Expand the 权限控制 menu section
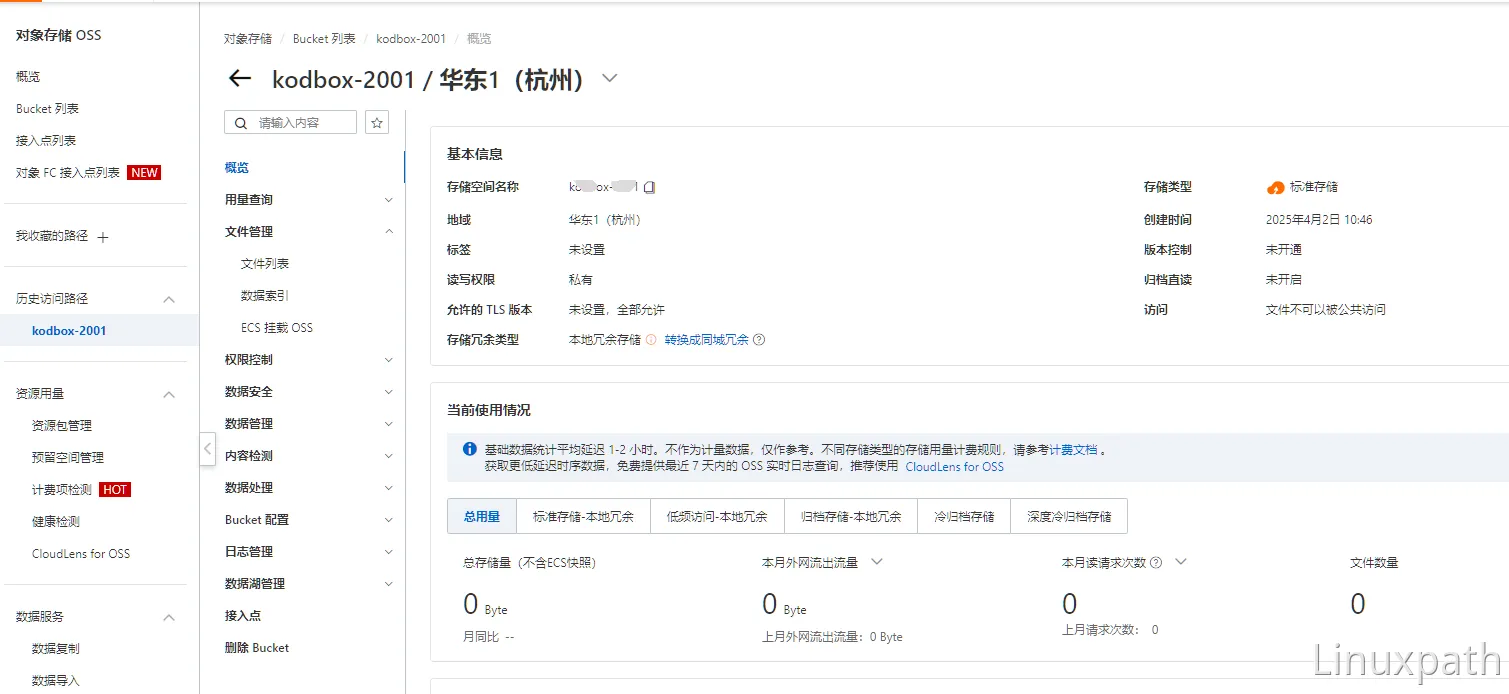Viewport: 1509px width, 694px height. [x=389, y=360]
